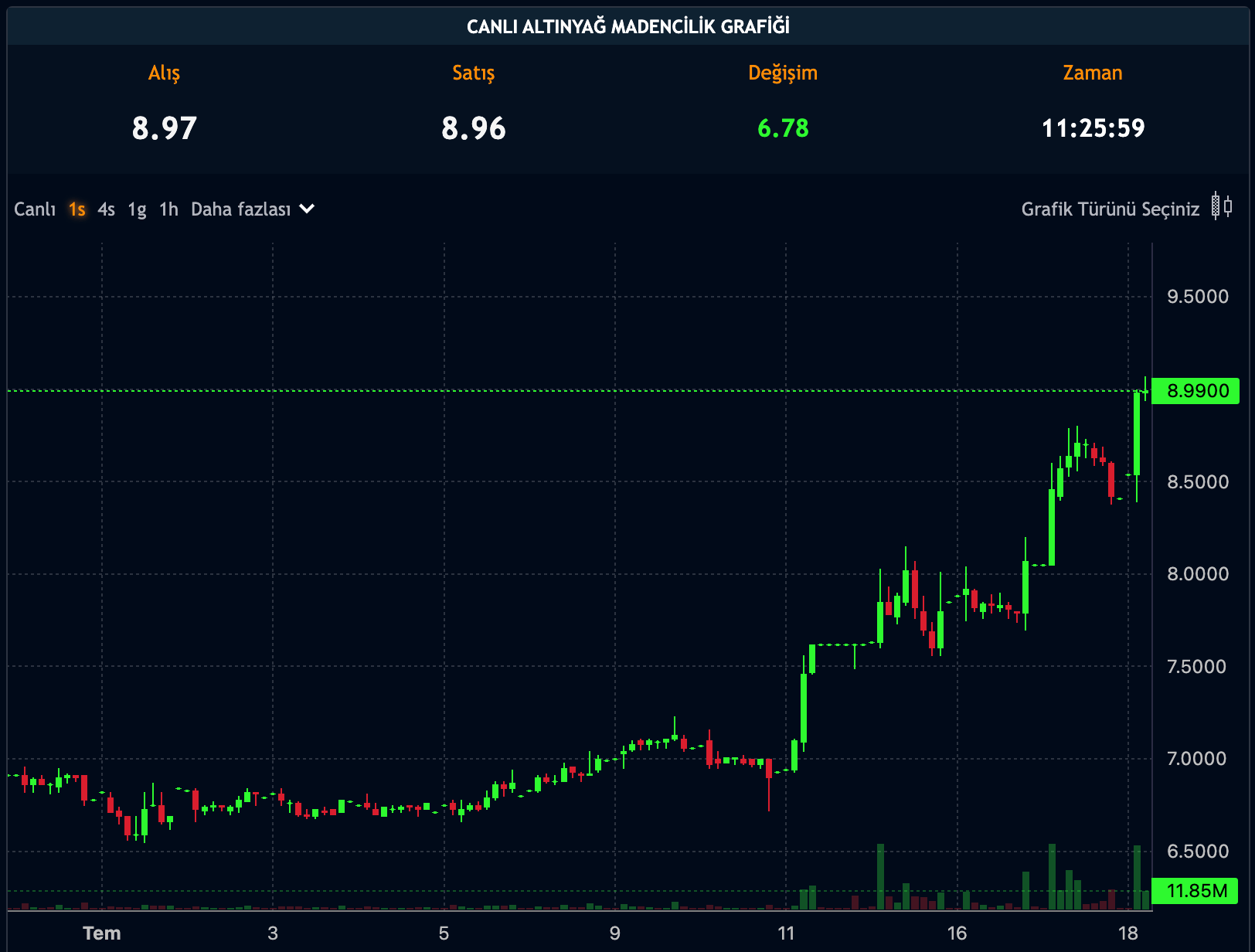The width and height of the screenshot is (1255, 952).
Task: Click the date axis label 3
Action: click(x=273, y=933)
